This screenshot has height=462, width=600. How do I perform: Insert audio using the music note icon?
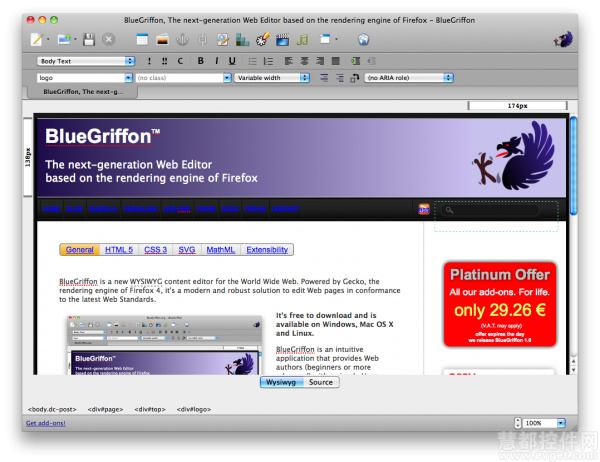pyautogui.click(x=302, y=39)
